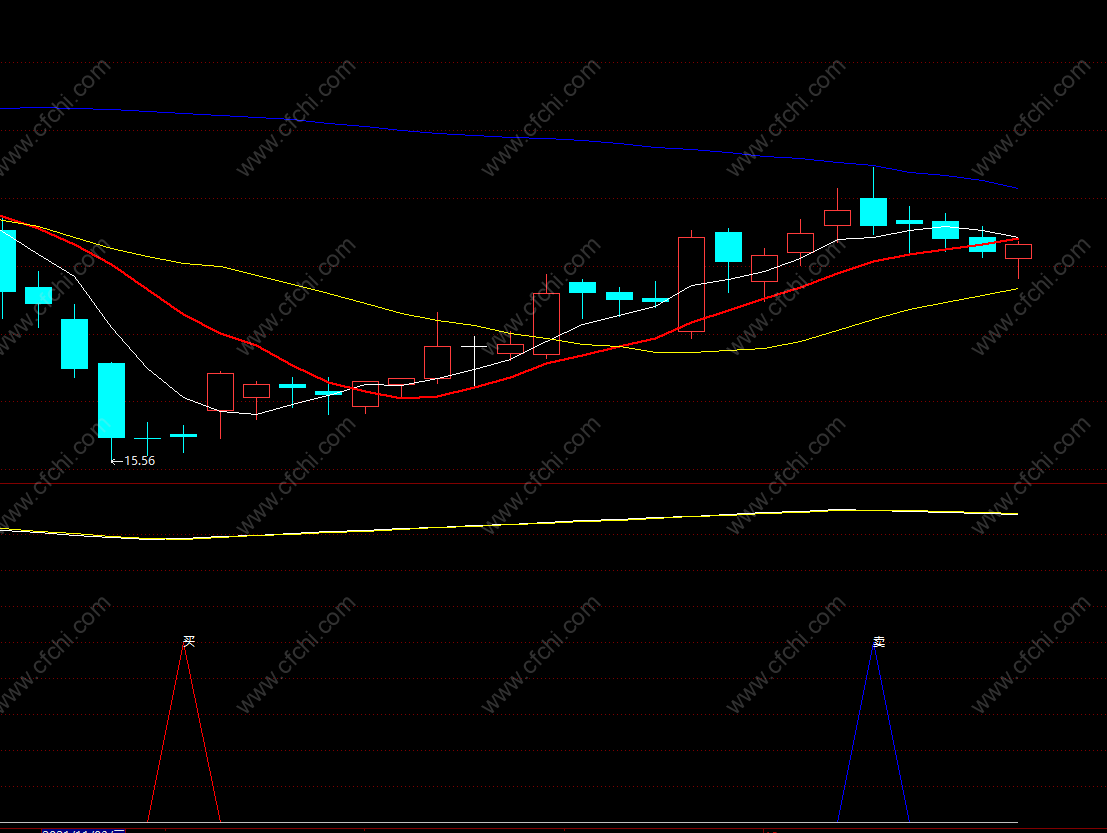Click the white doji candlestick
1107x833 pixels.
click(x=474, y=361)
